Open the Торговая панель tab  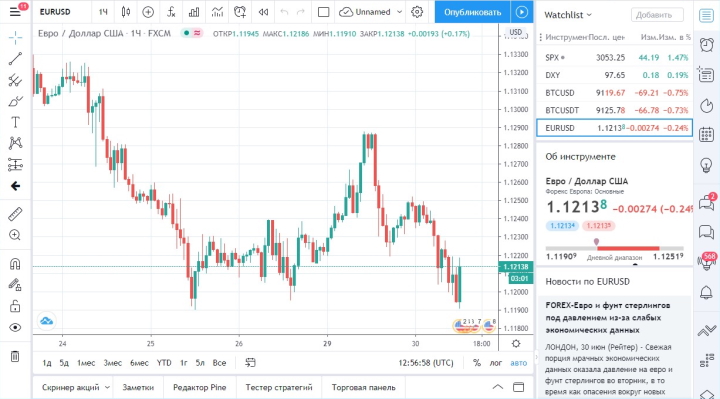point(364,387)
